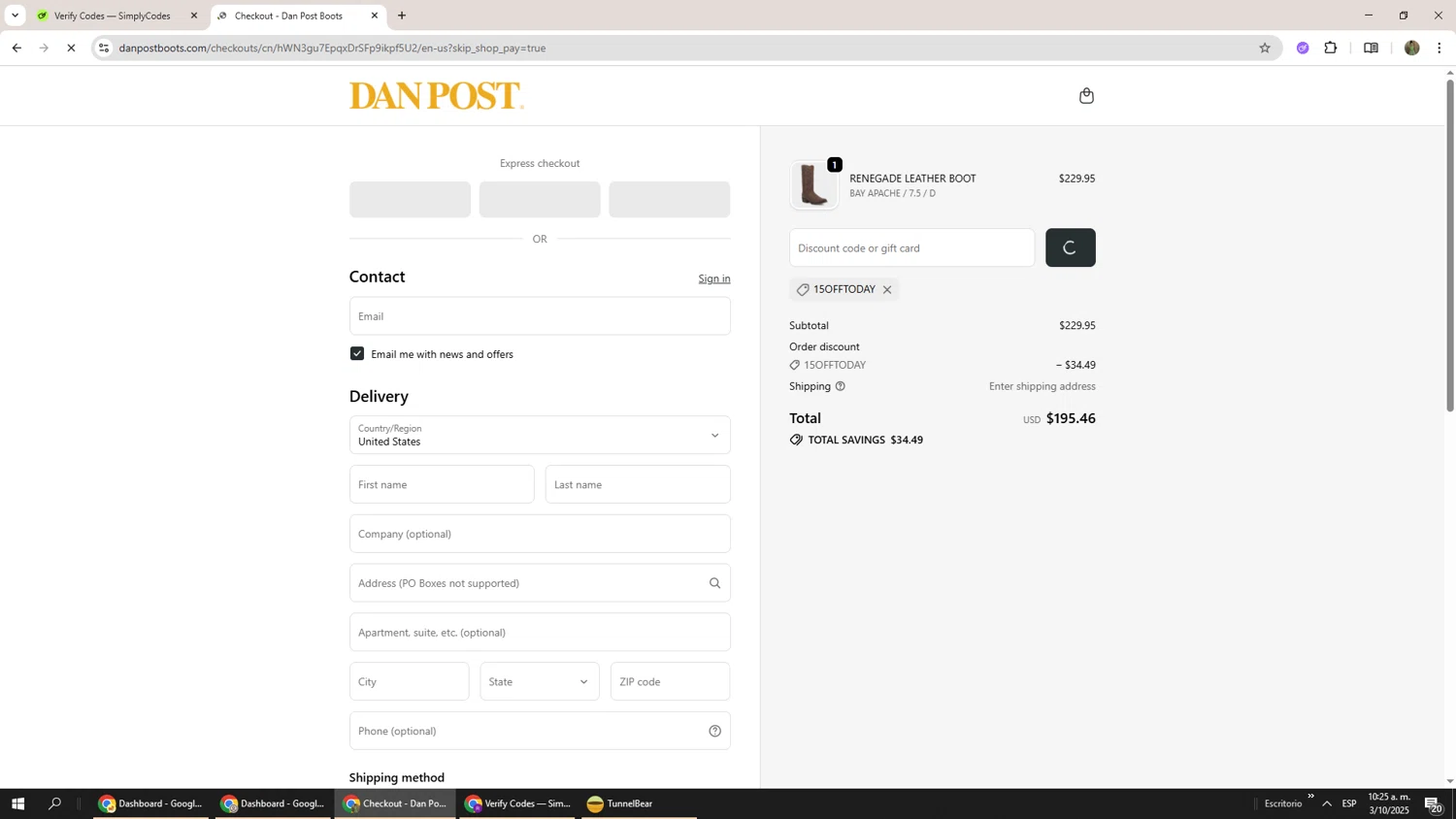The height and width of the screenshot is (819, 1456).
Task: Open the tab search dropdown arrow
Action: [x=15, y=16]
